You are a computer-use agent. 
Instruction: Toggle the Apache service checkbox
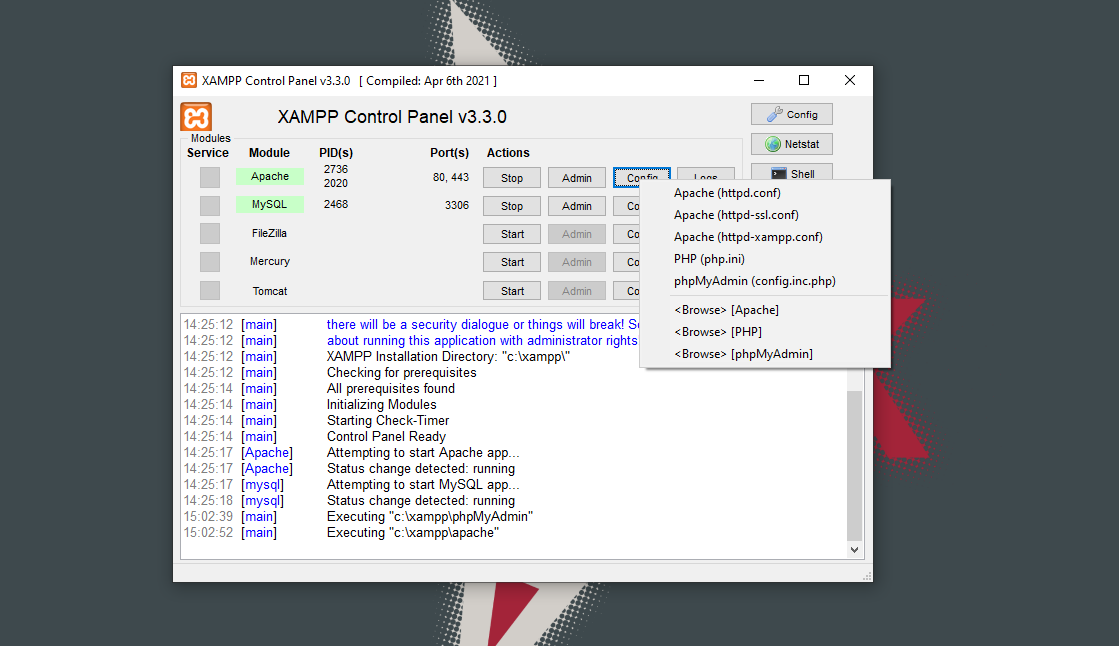[209, 178]
